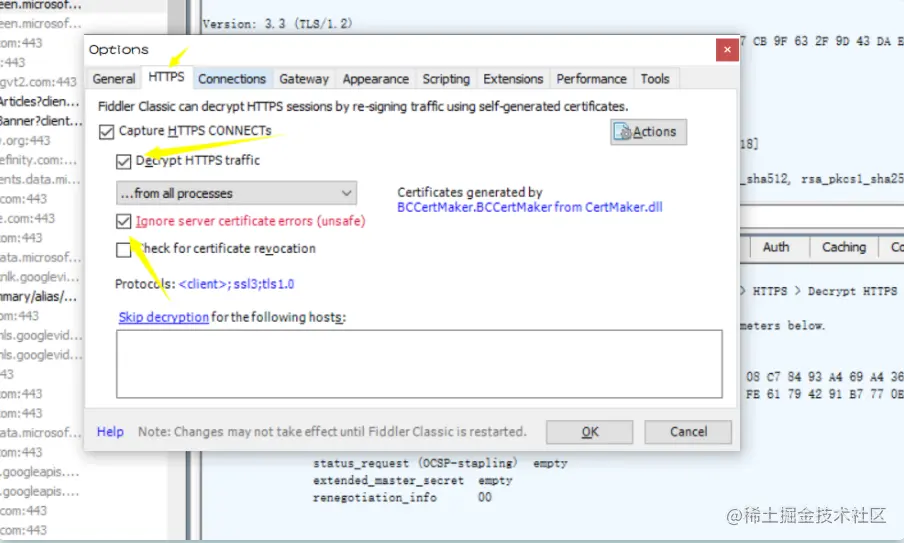904x543 pixels.
Task: Click the Cancel button
Action: 688,432
